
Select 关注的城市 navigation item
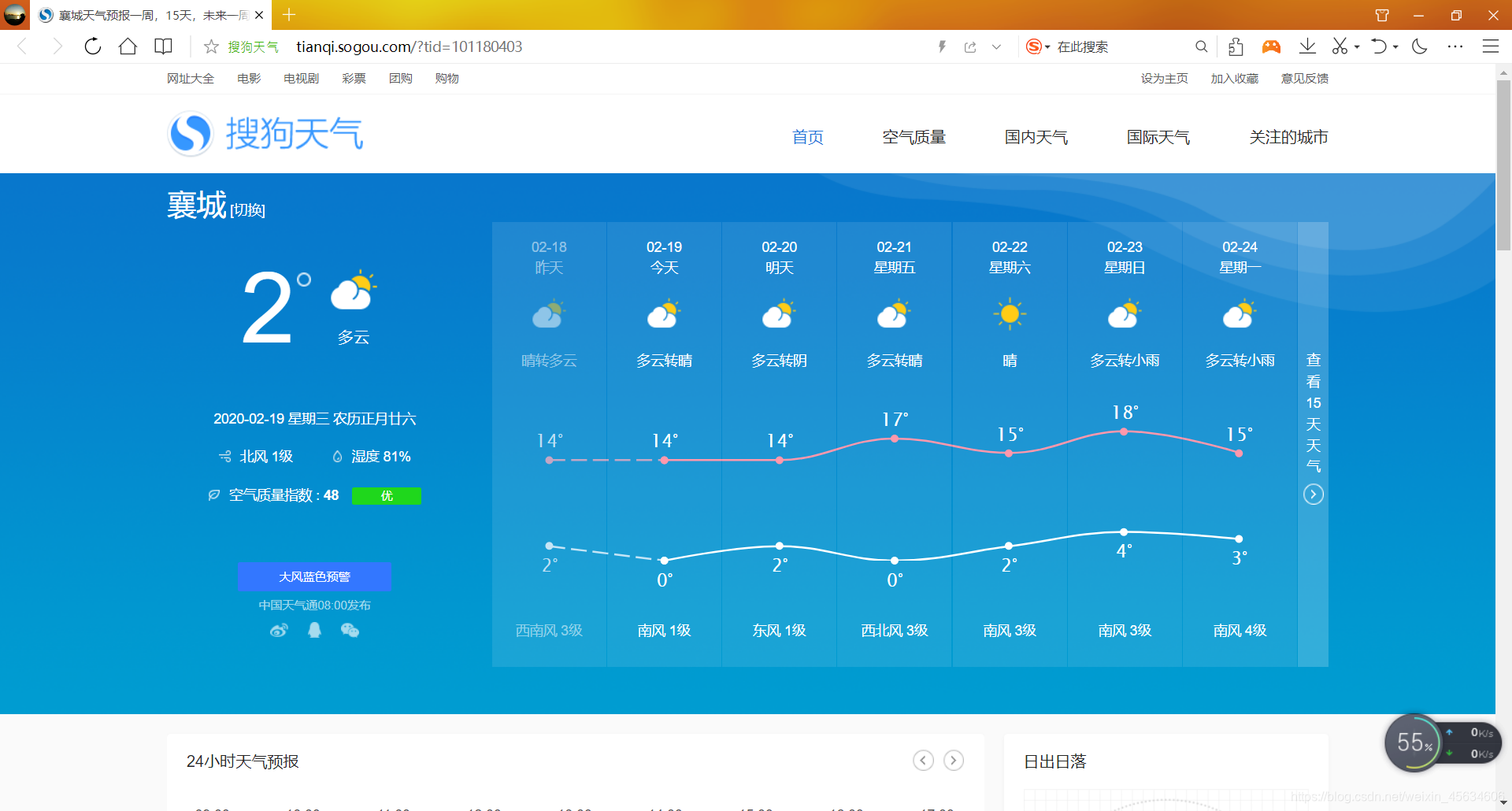pos(1288,137)
